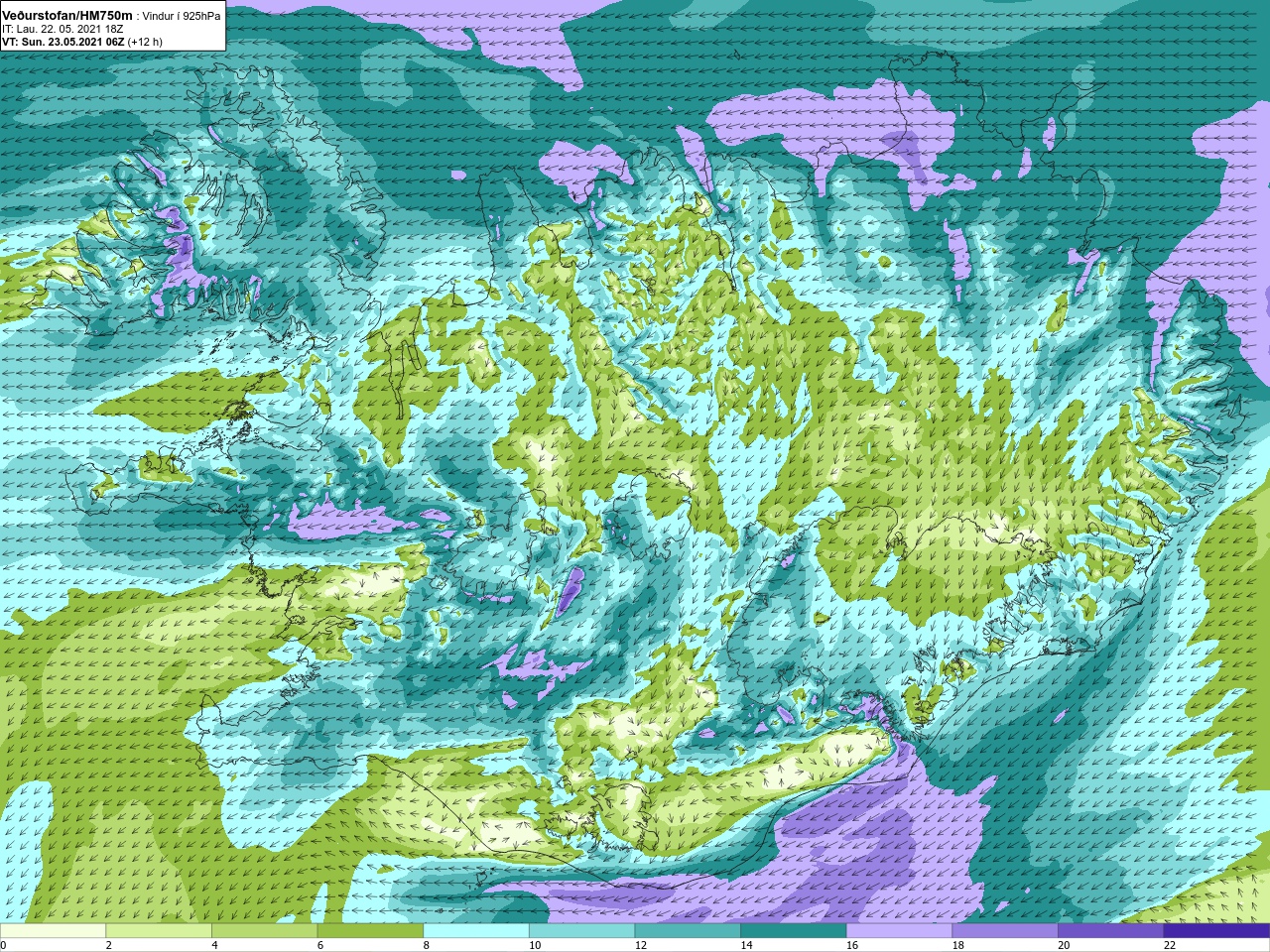The height and width of the screenshot is (952, 1270).
Task: Click the legend number 22
Action: point(1169,945)
